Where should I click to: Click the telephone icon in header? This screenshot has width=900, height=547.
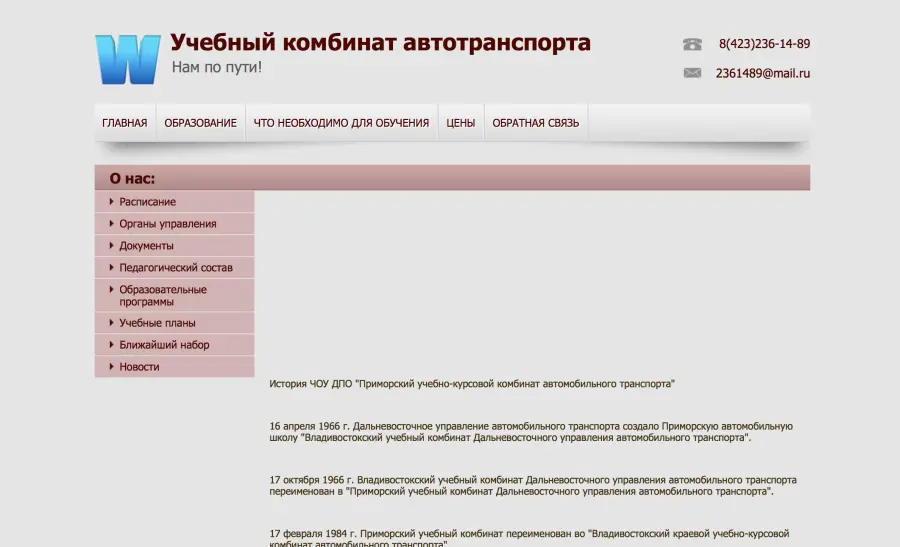pos(692,44)
